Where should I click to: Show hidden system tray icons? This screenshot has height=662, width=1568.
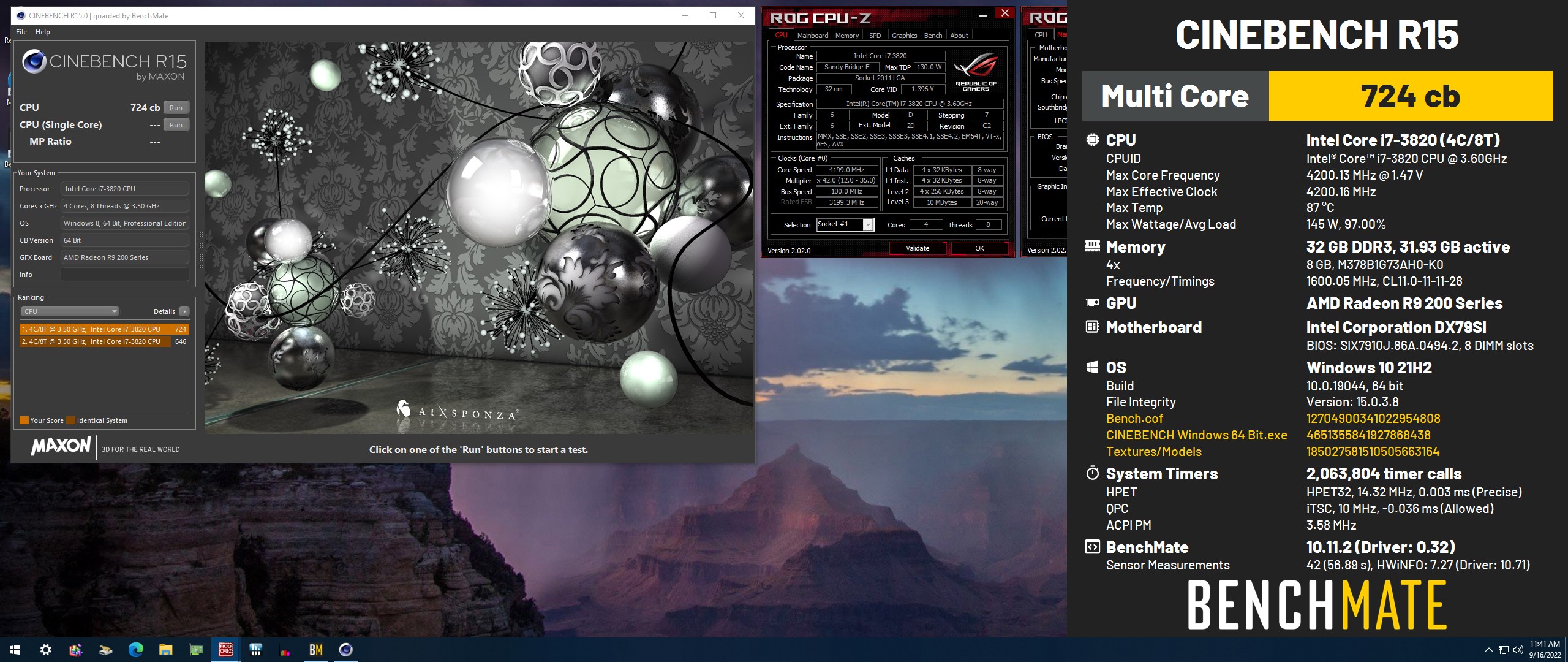pyautogui.click(x=1489, y=650)
